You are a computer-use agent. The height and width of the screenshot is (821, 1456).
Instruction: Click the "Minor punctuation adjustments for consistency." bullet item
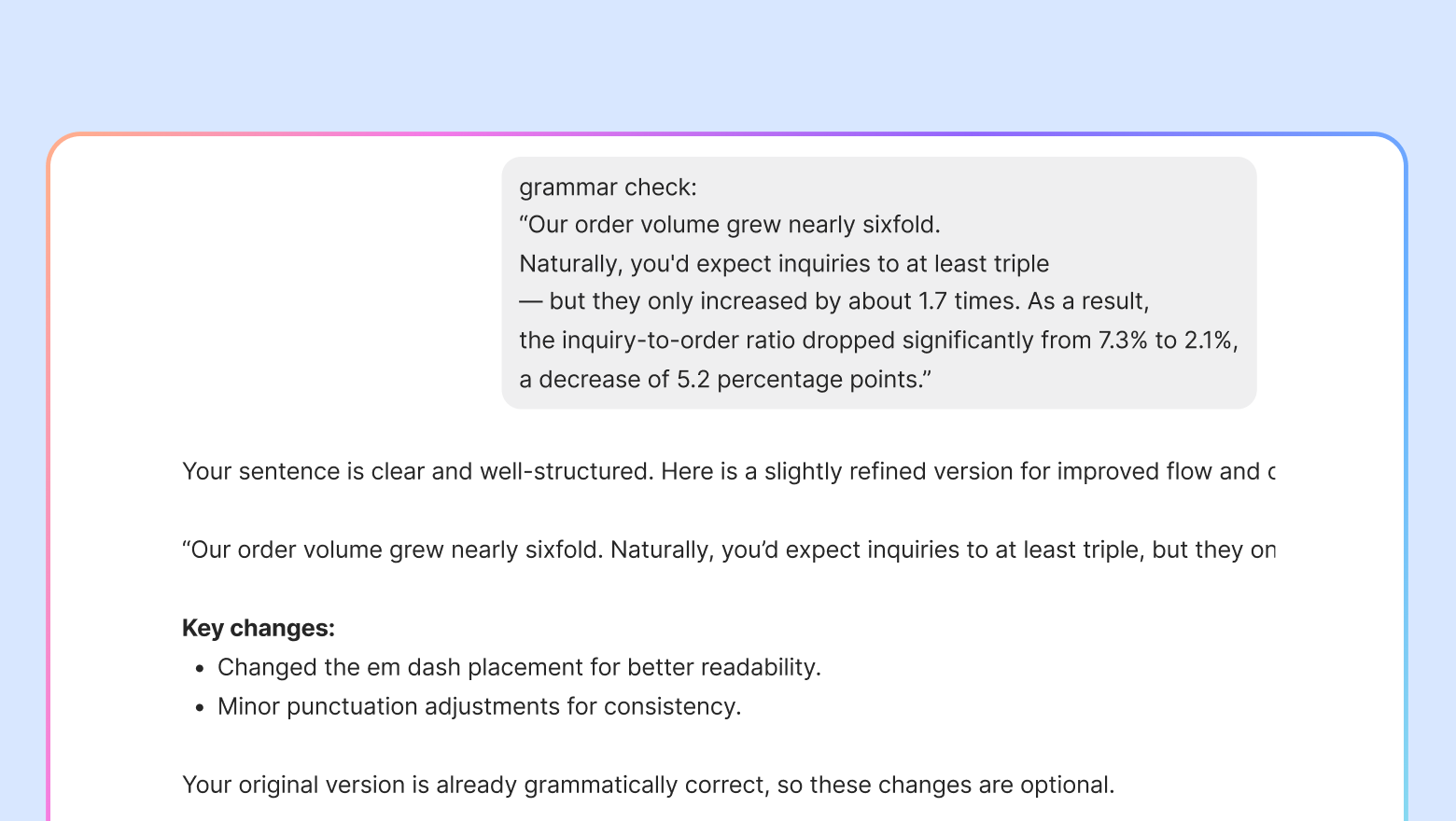[479, 706]
